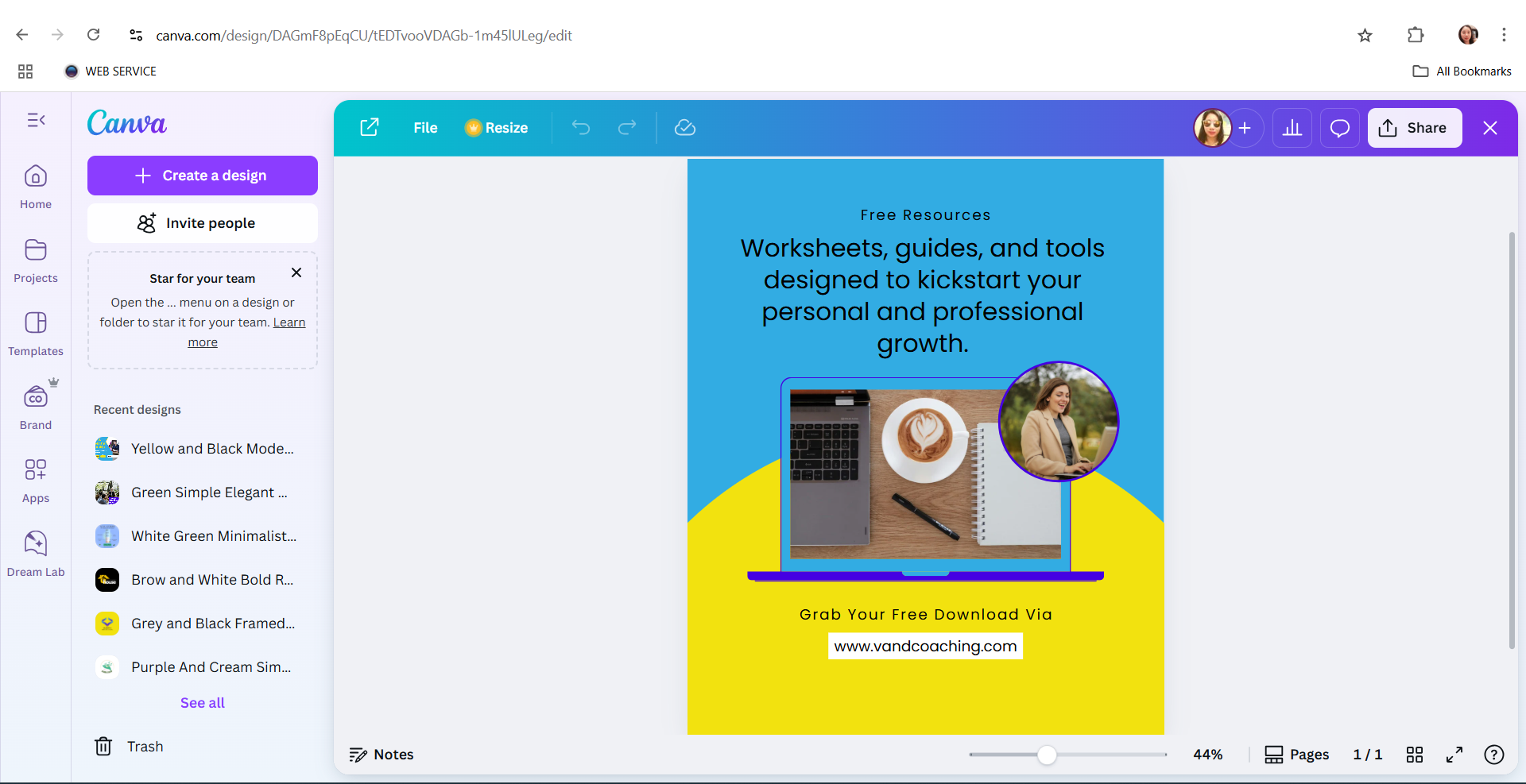The width and height of the screenshot is (1526, 784).
Task: Open Purple And Cream Sim... design
Action: coord(203,667)
